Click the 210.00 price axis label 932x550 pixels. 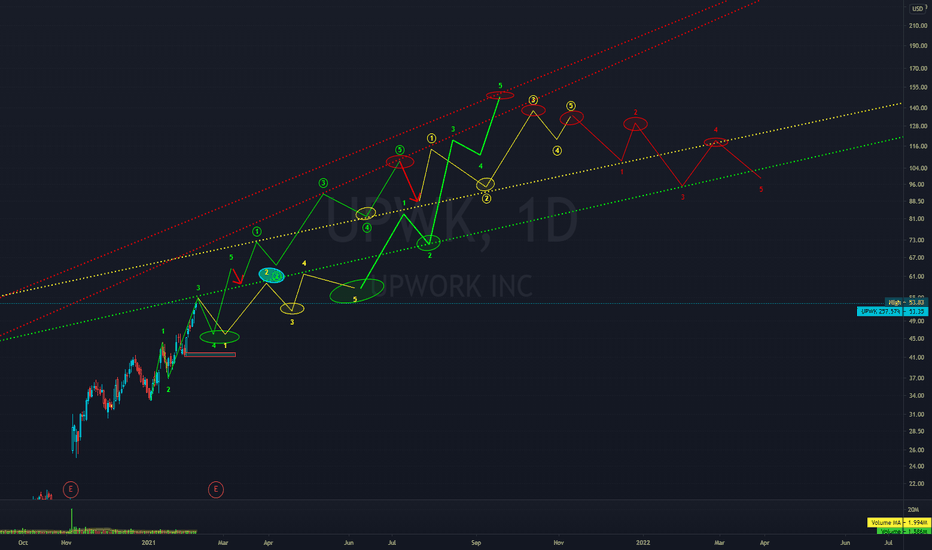pyautogui.click(x=918, y=26)
